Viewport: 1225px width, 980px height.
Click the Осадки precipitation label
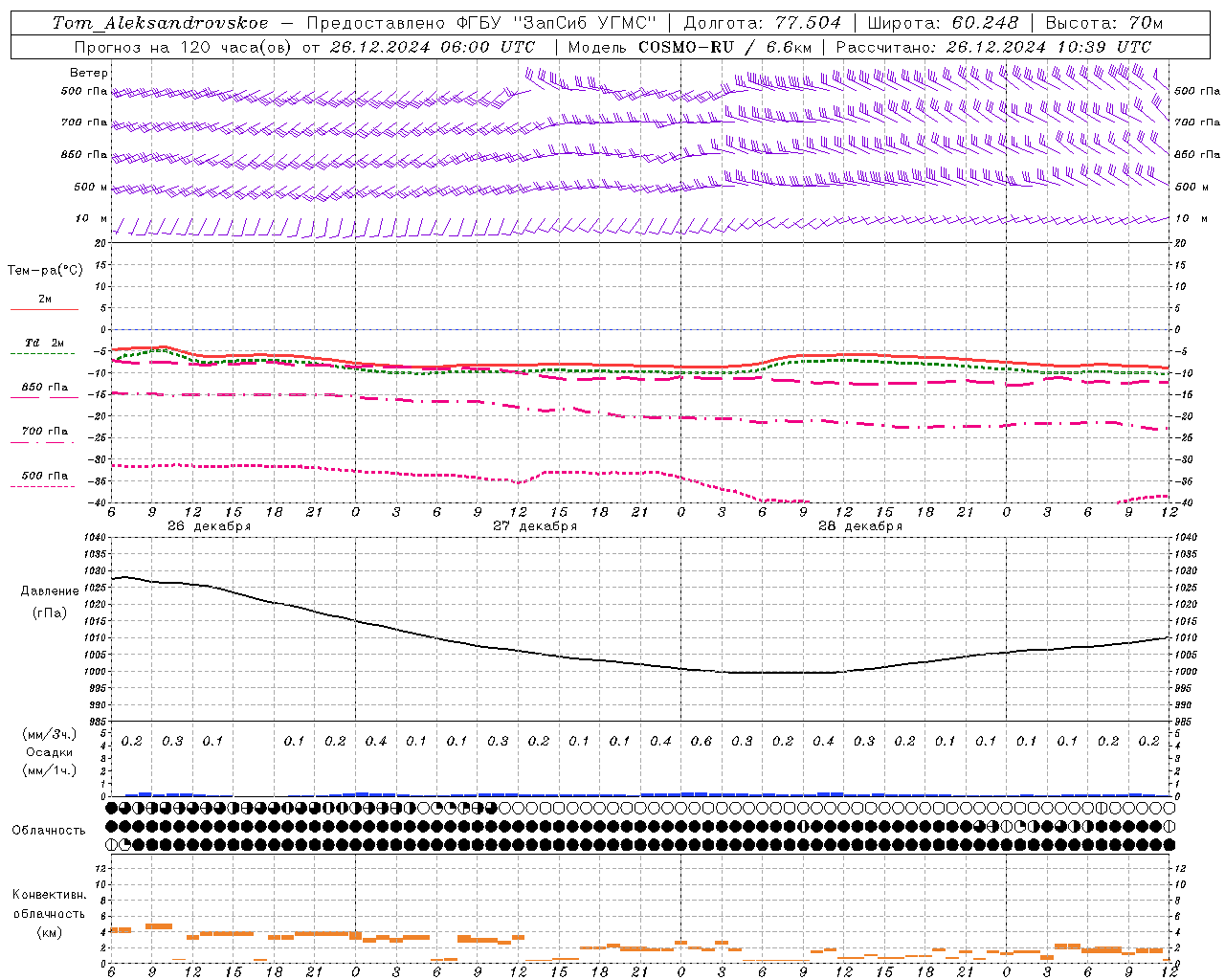[50, 752]
